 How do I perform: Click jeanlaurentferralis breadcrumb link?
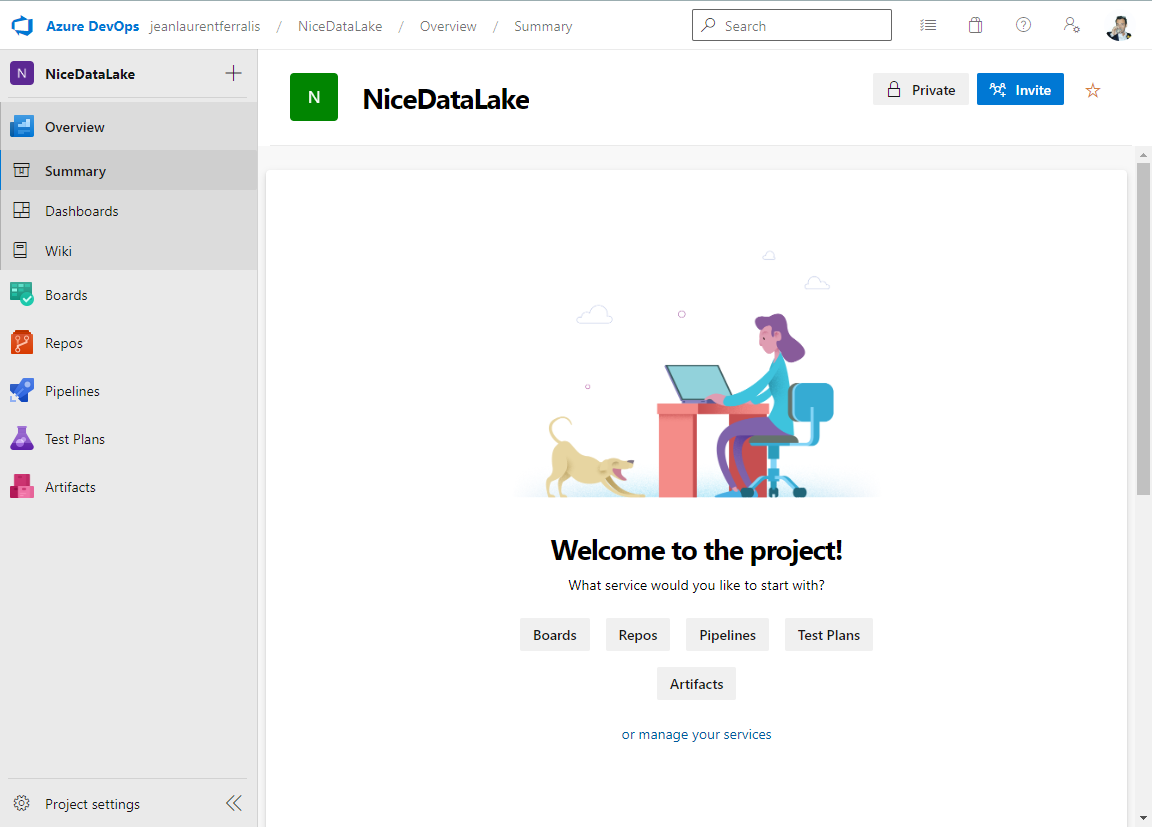pos(205,26)
